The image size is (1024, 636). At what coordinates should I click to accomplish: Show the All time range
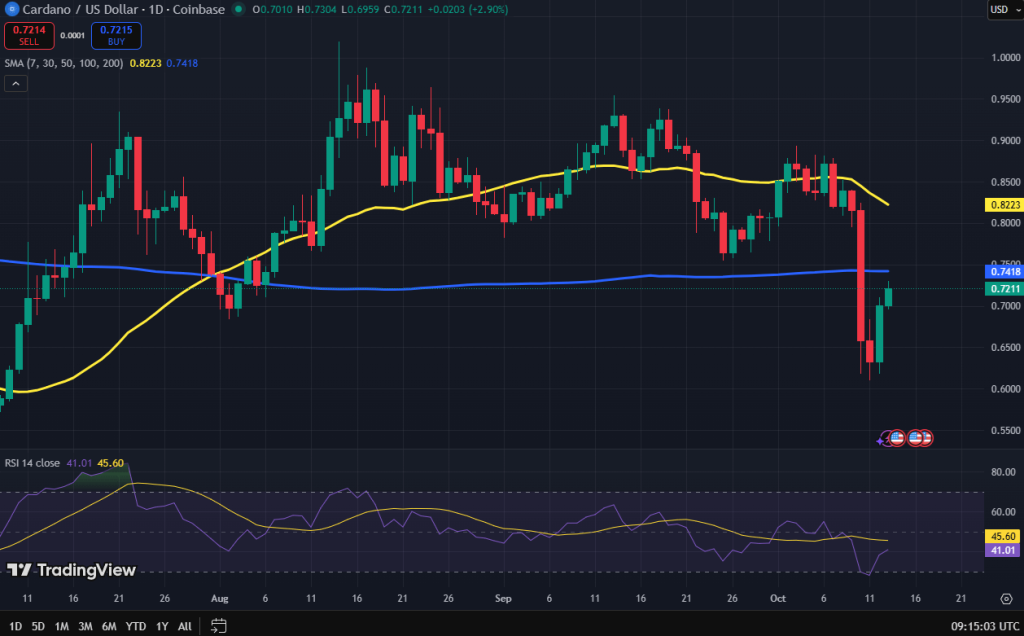[185, 626]
